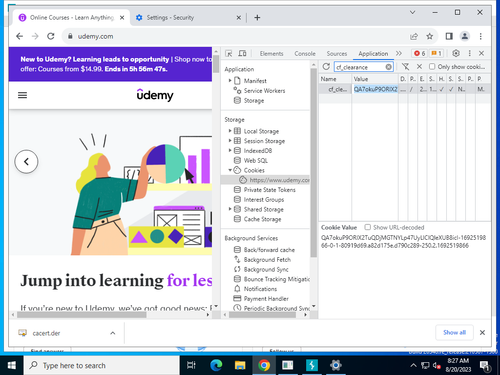
Task: Click Show all downloads button
Action: (x=454, y=332)
